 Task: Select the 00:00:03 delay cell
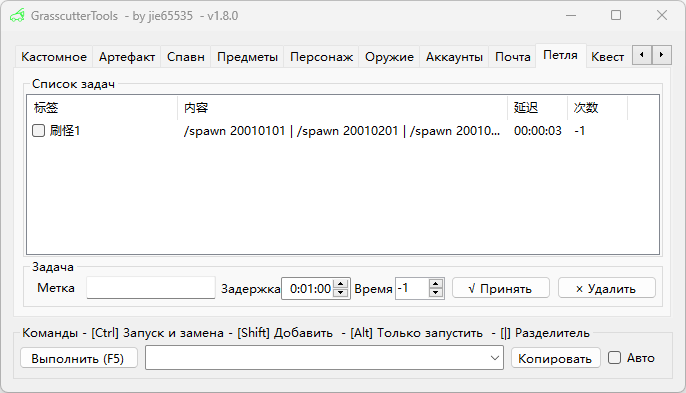538,130
